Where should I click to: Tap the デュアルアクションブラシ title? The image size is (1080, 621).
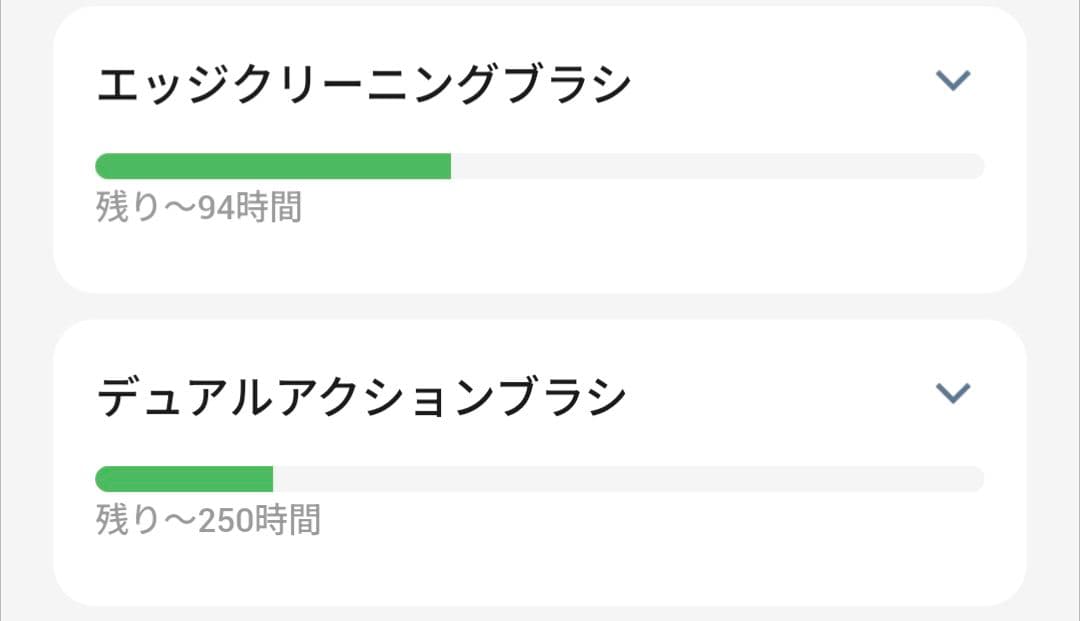(361, 398)
